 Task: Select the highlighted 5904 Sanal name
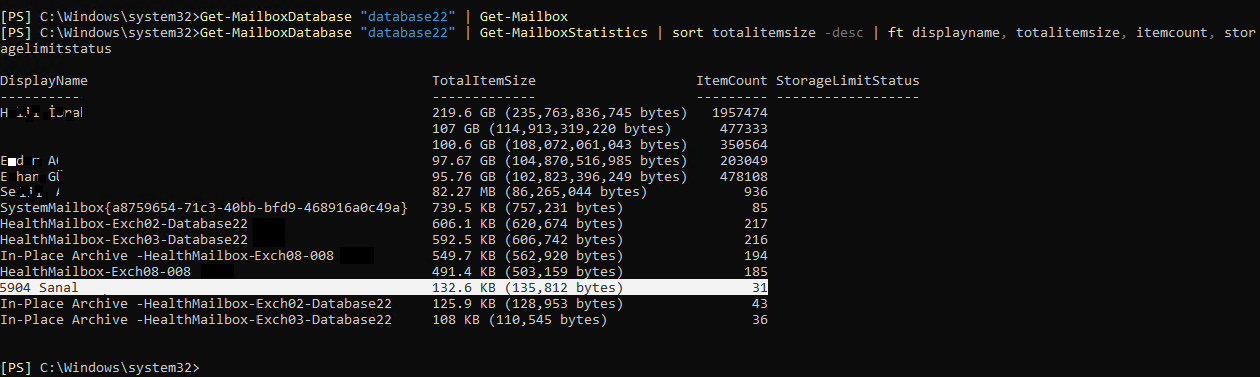point(40,288)
